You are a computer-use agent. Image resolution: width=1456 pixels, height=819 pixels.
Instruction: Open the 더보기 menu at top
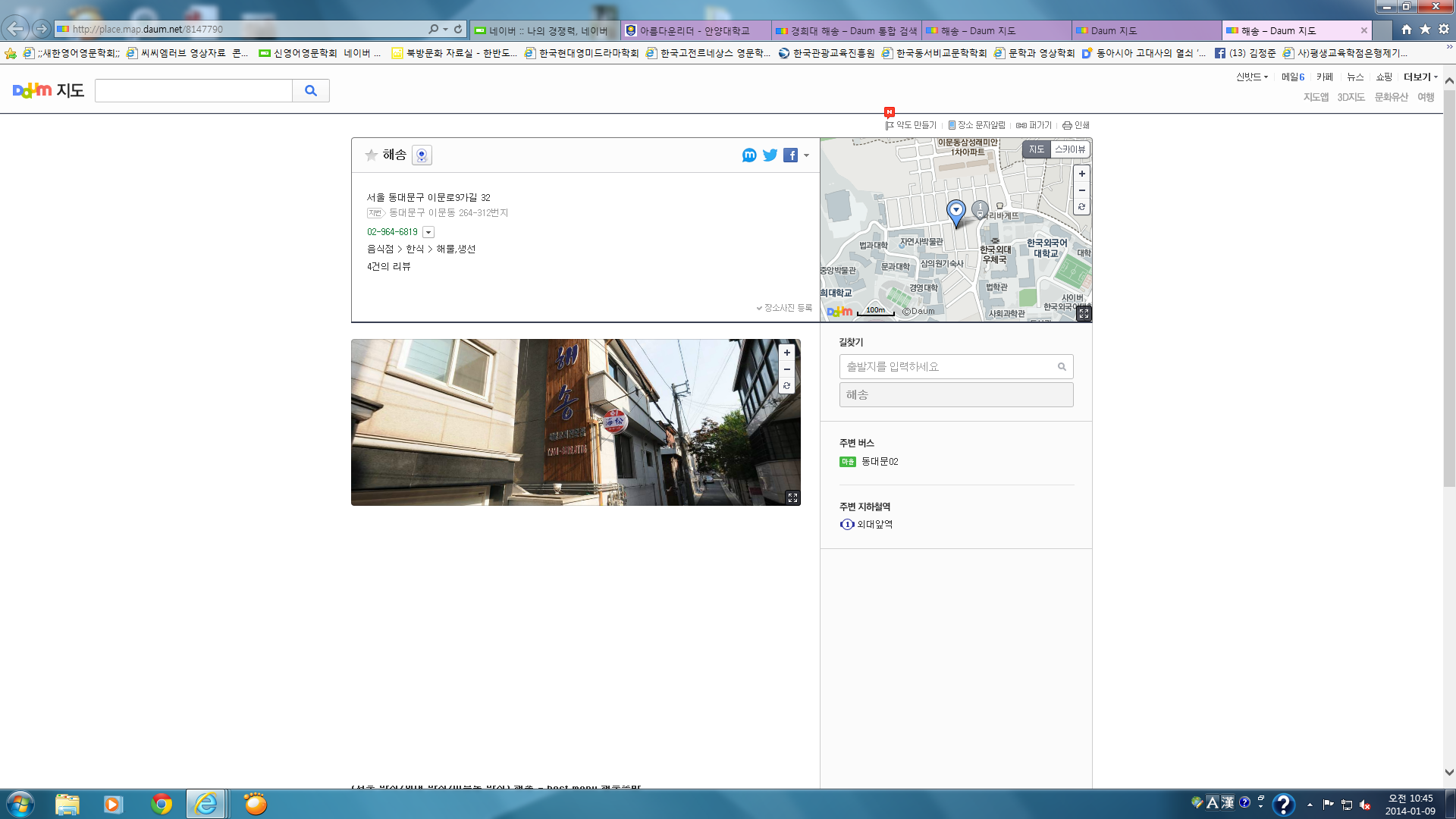1420,77
